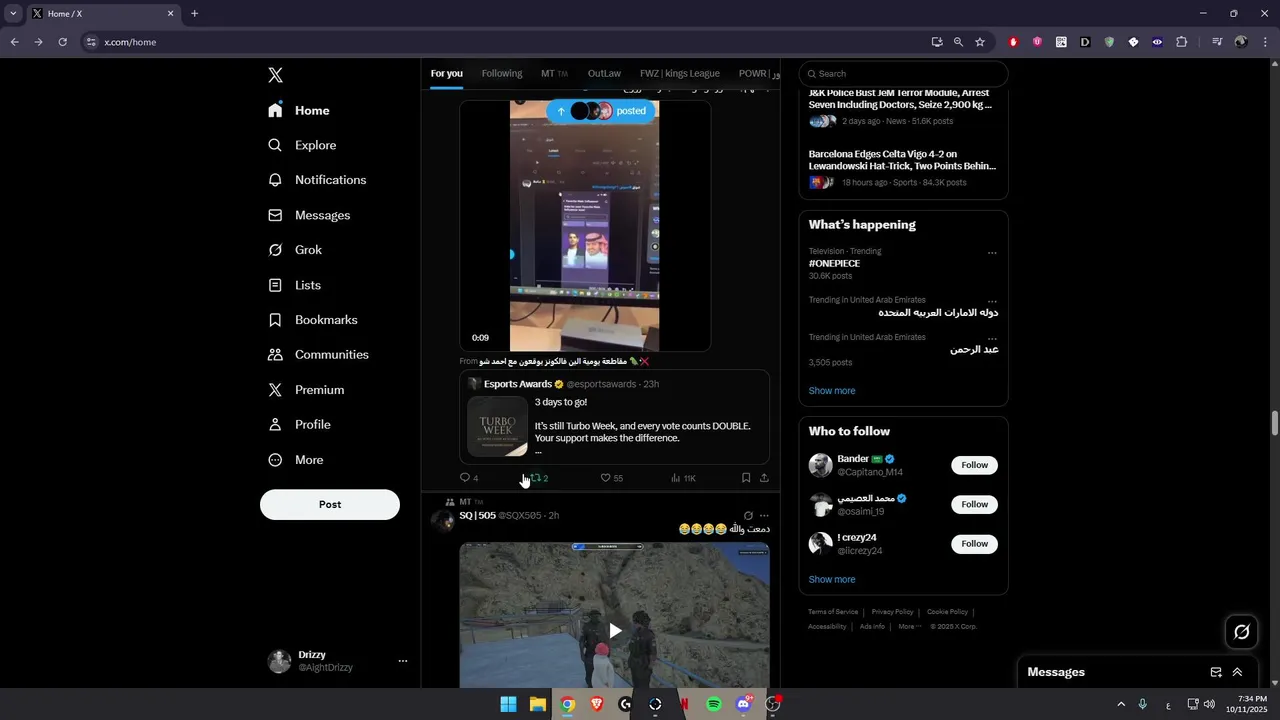This screenshot has height=720, width=1280.
Task: Share the Esports Awards quote post
Action: point(764,478)
